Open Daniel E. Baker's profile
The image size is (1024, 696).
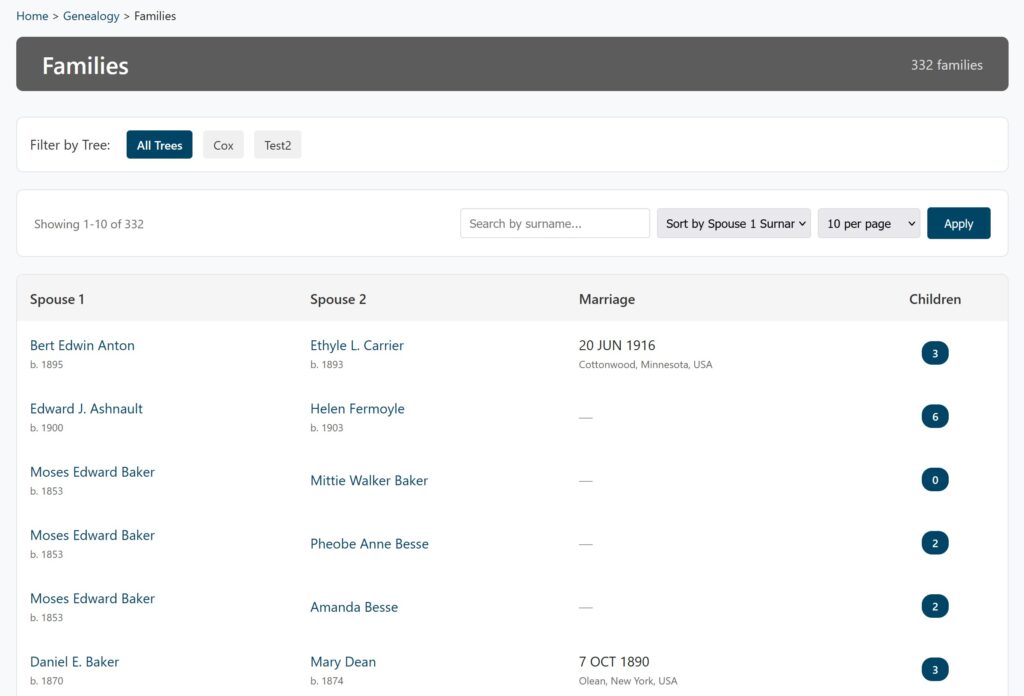coord(74,662)
